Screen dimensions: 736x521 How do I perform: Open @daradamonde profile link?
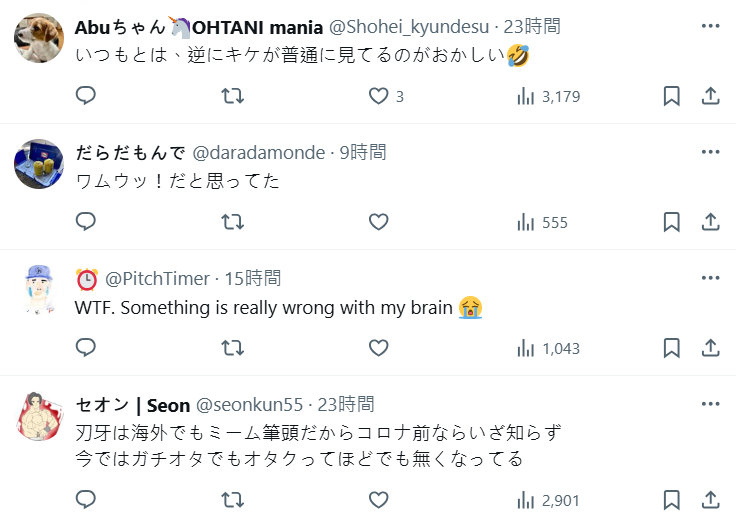tap(258, 152)
